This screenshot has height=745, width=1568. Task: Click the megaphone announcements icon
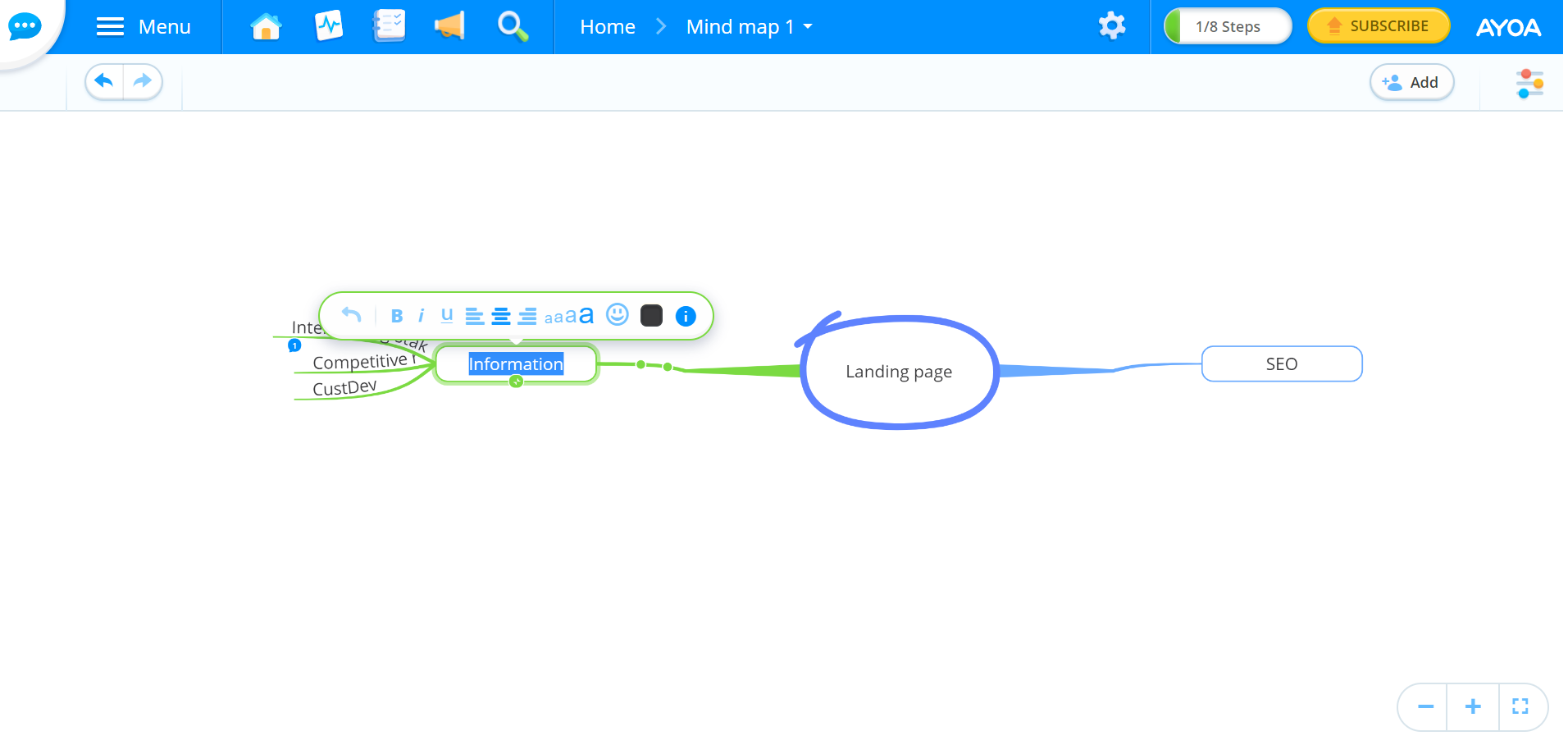(x=449, y=26)
